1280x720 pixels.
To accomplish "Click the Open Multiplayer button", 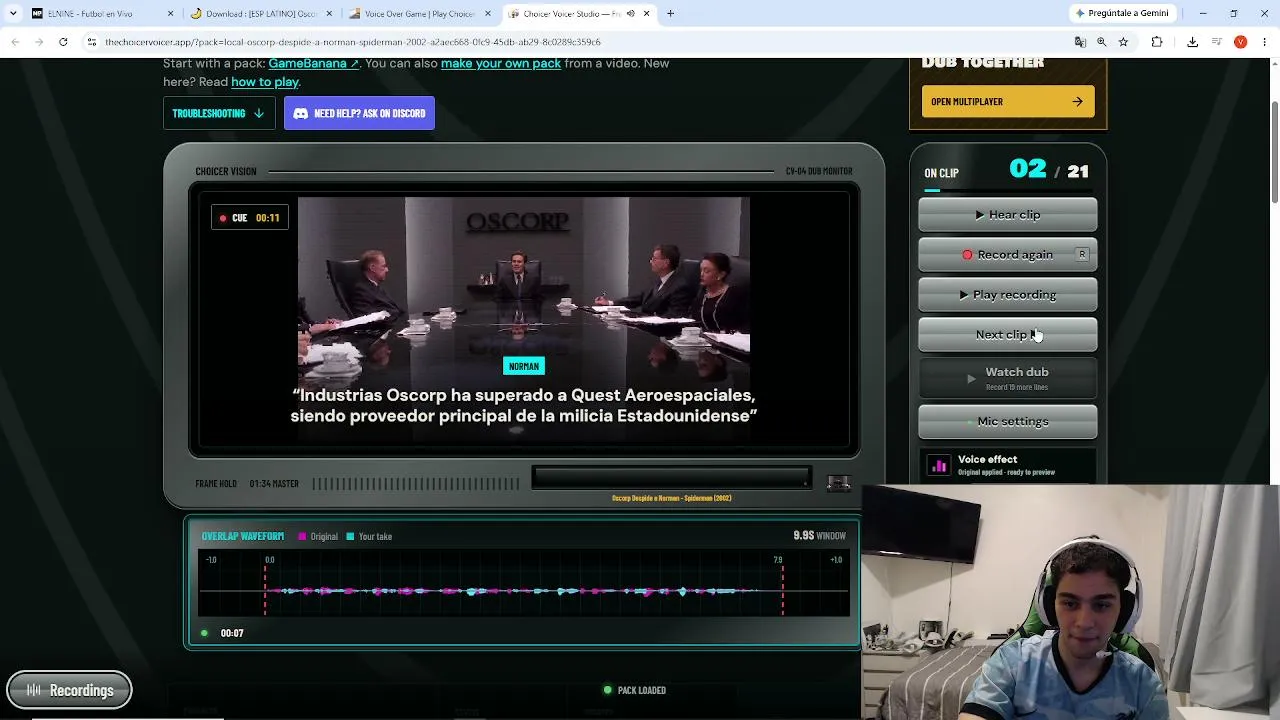I will tap(1008, 101).
